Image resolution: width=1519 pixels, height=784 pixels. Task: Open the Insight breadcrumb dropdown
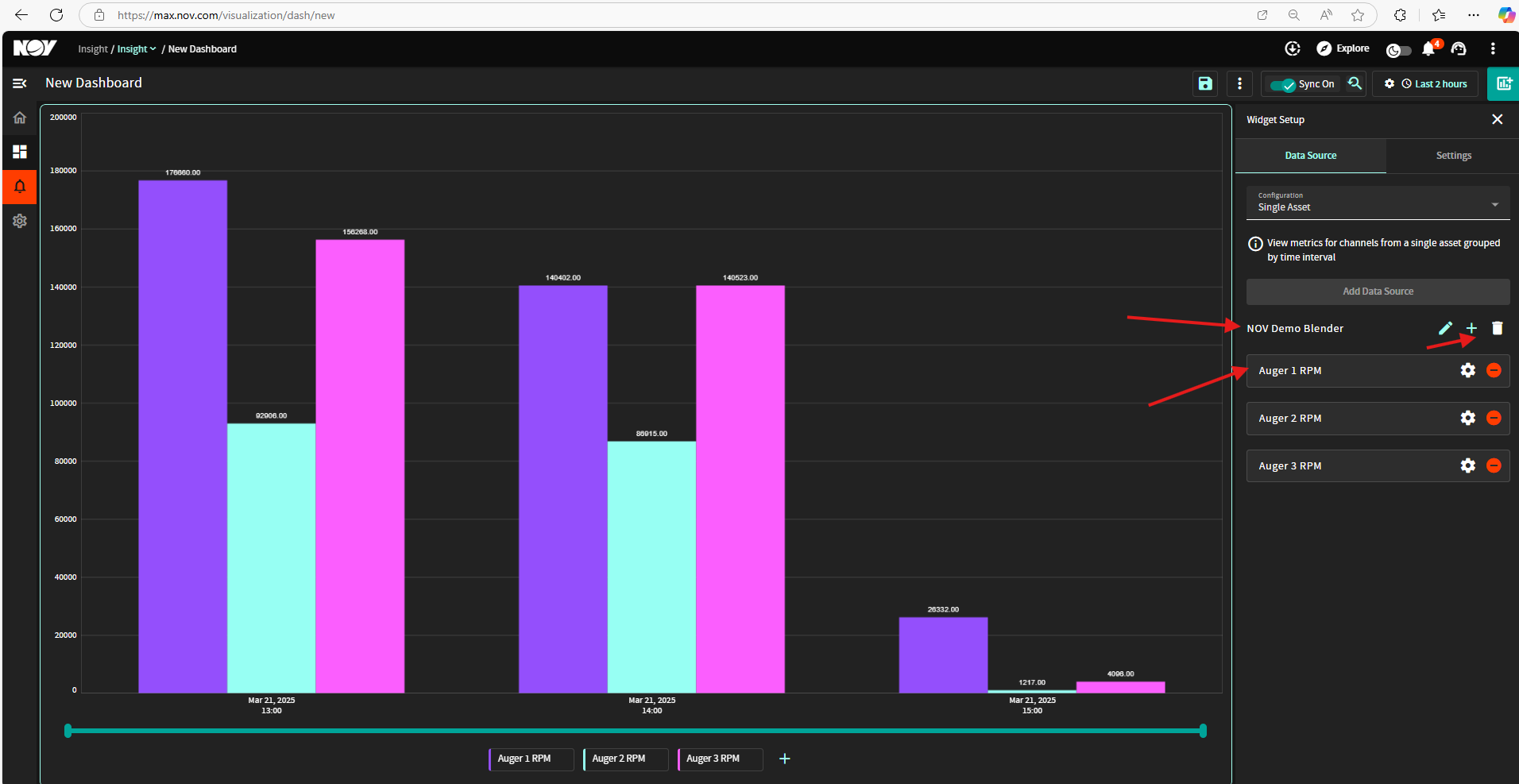pos(137,49)
